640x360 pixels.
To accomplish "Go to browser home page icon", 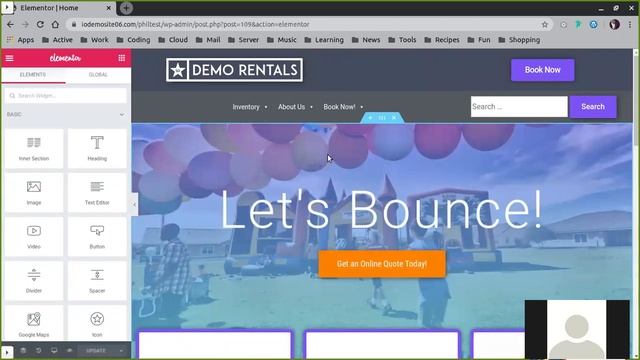I will [x=55, y=24].
